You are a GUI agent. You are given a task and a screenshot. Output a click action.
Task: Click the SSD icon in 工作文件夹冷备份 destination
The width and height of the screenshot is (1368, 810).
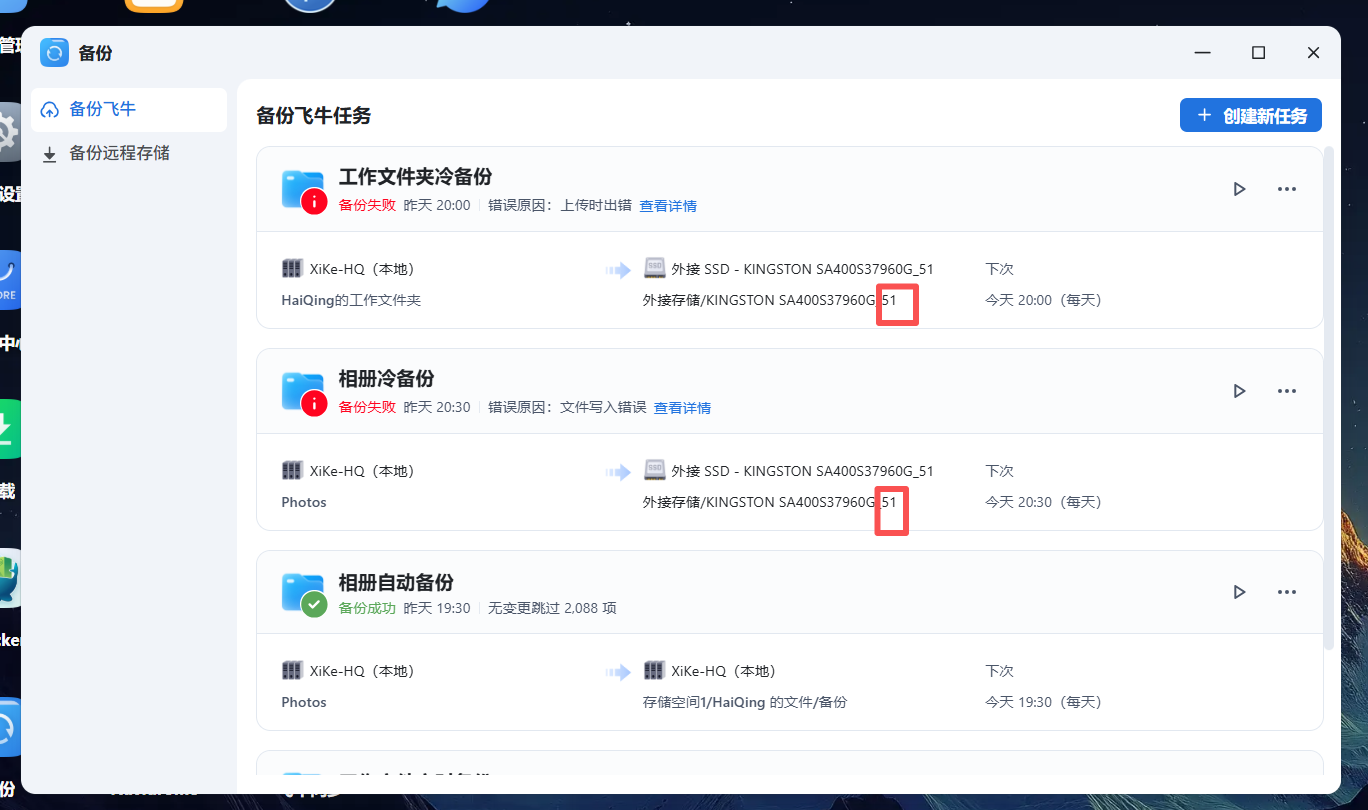[x=654, y=269]
